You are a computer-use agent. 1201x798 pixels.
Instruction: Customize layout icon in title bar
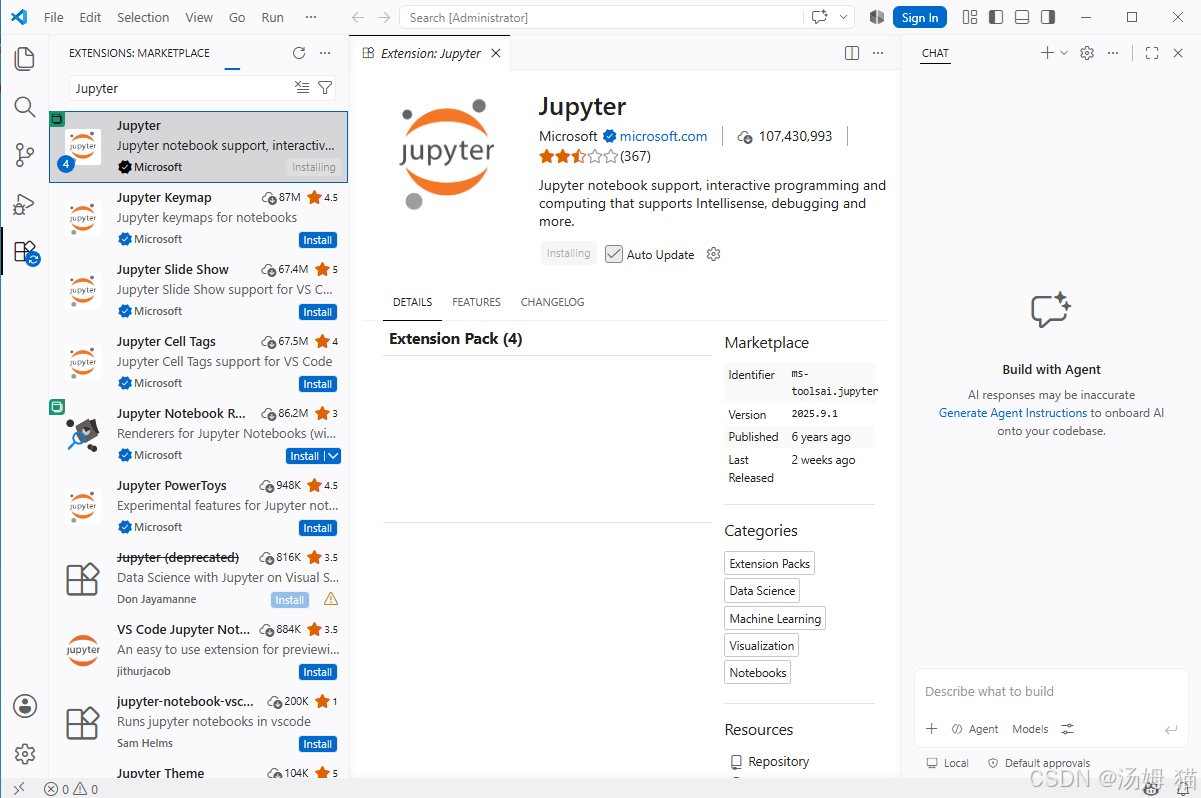click(969, 17)
